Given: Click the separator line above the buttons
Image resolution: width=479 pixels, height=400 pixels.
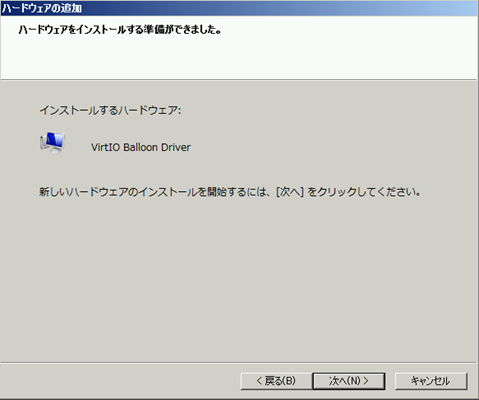Looking at the screenshot, I should point(239,362).
